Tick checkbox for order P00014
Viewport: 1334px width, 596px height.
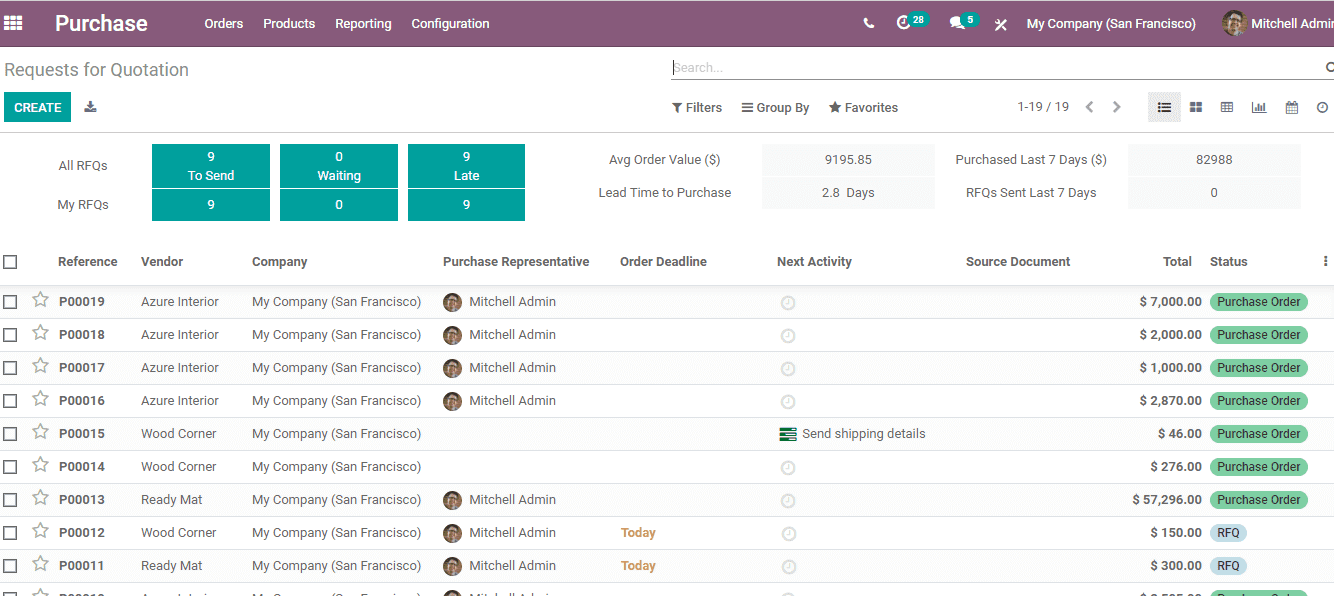click(x=10, y=467)
